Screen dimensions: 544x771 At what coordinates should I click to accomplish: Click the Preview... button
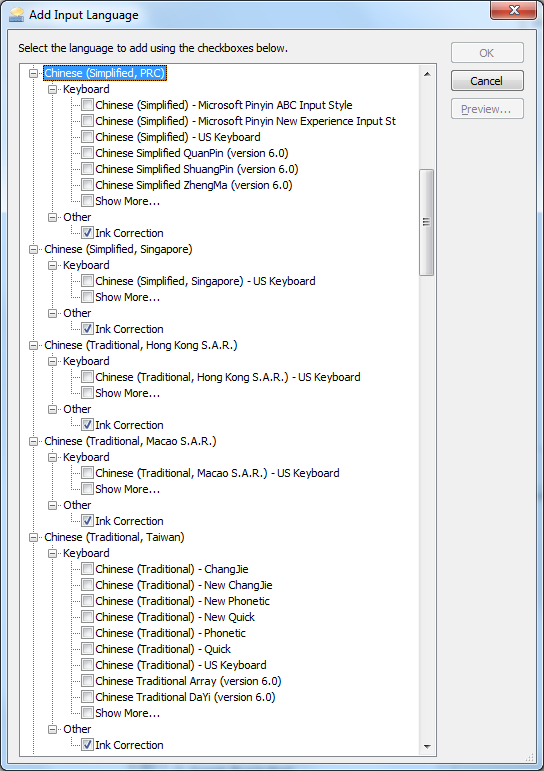(487, 109)
